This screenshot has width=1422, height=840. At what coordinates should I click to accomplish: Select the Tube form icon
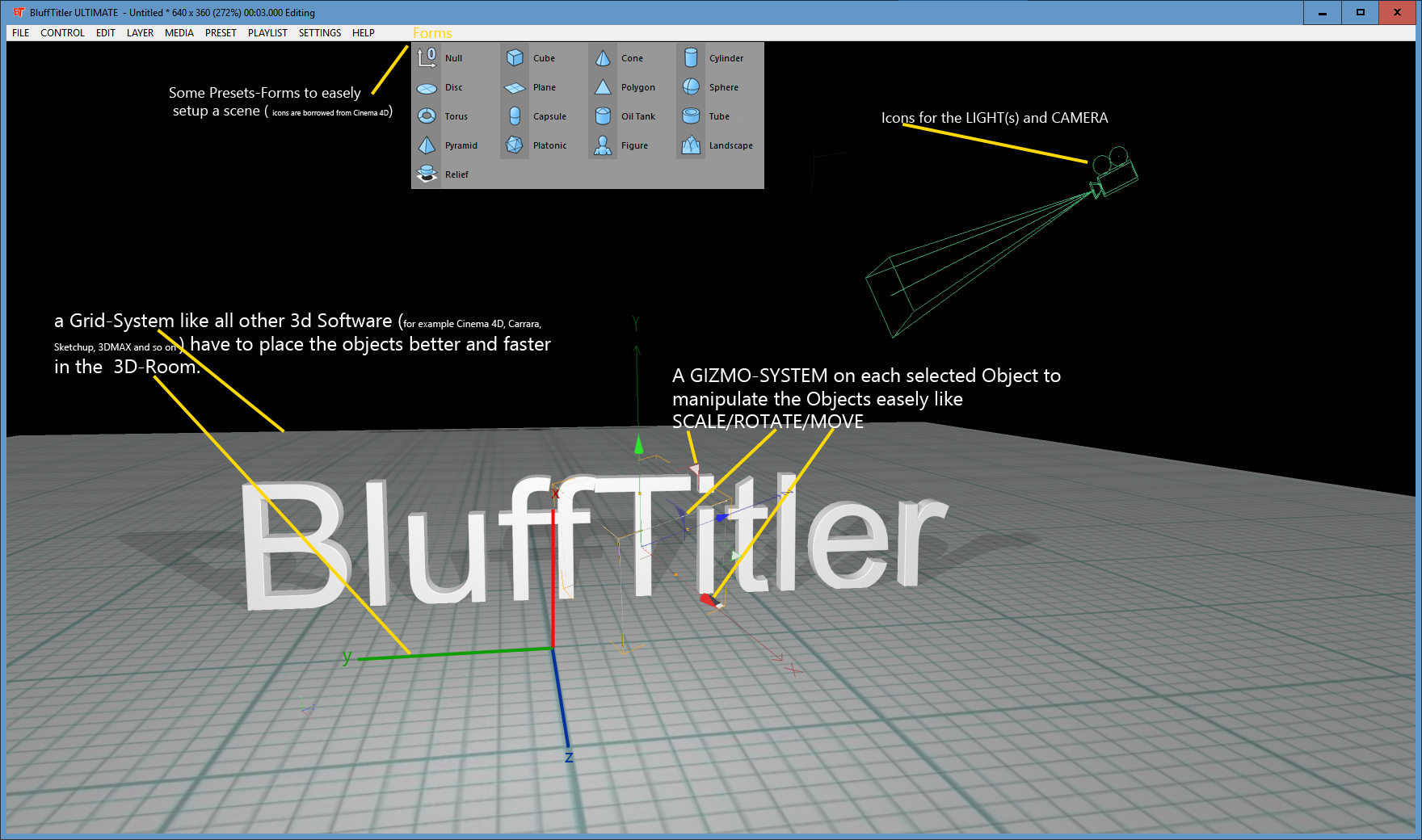691,116
